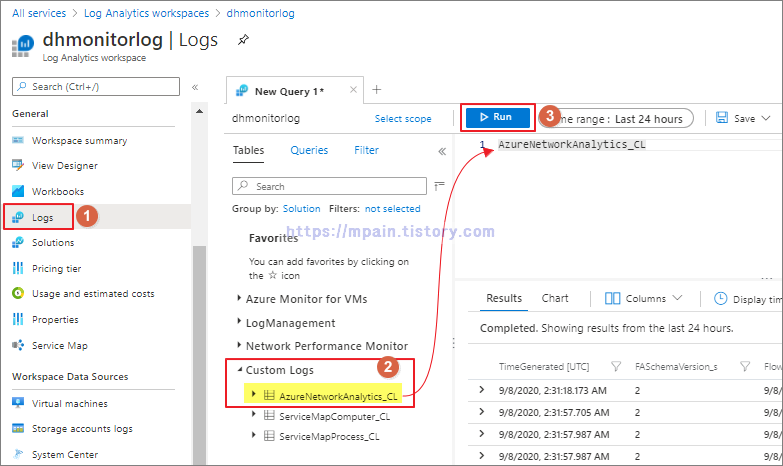Switch to the Filter tab

pos(367,150)
